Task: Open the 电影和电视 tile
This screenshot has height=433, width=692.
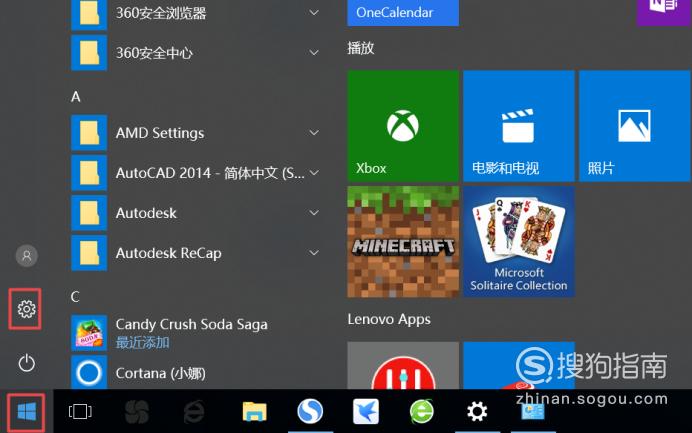Action: (x=519, y=126)
